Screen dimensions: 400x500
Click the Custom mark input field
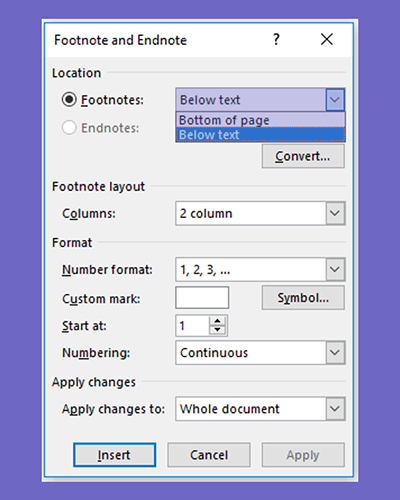pyautogui.click(x=202, y=298)
